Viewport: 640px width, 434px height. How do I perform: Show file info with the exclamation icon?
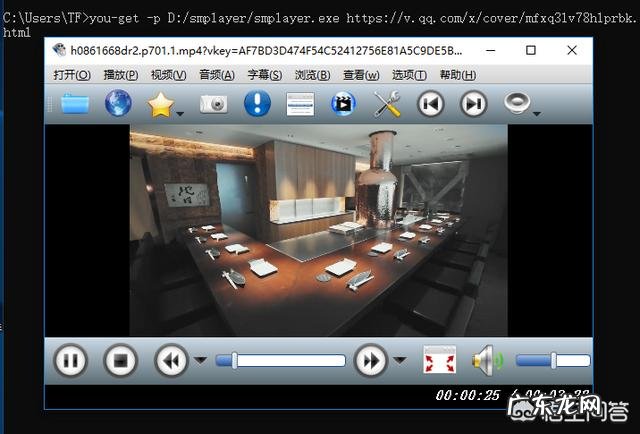(257, 103)
